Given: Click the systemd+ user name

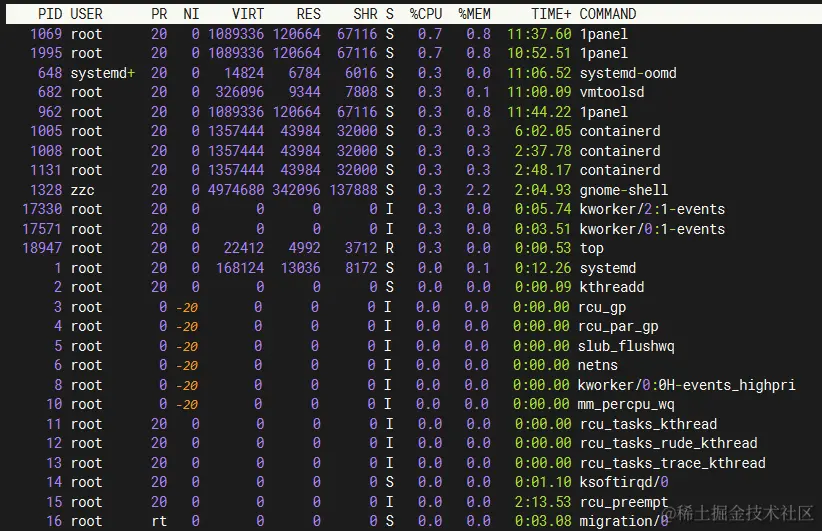Looking at the screenshot, I should 103,73.
